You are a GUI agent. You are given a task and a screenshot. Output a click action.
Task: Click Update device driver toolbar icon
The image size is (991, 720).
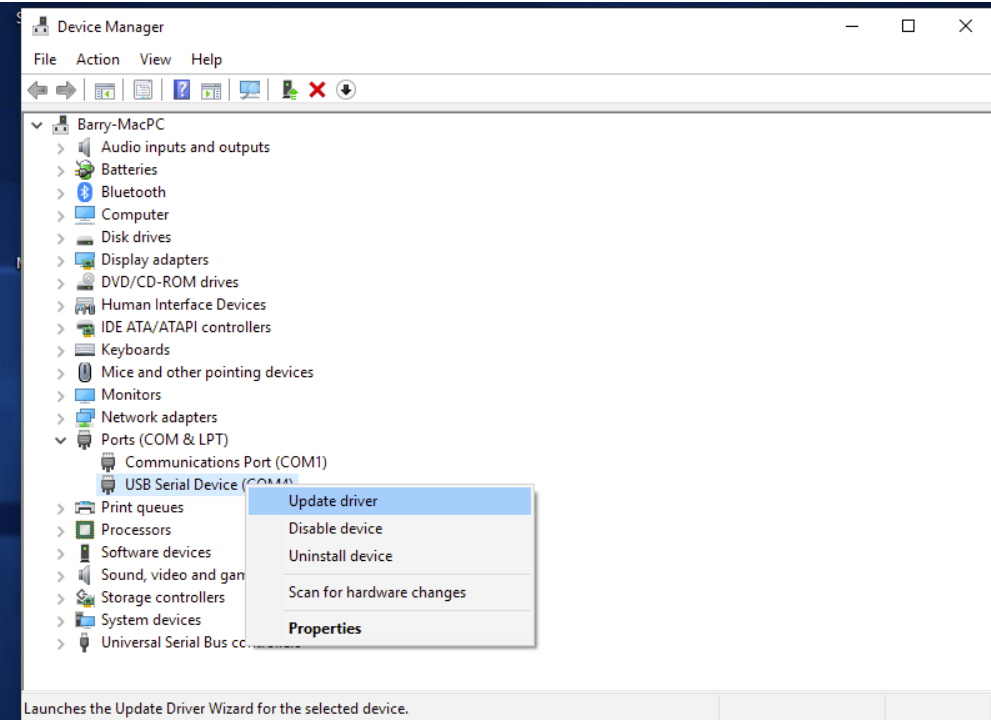pyautogui.click(x=290, y=90)
